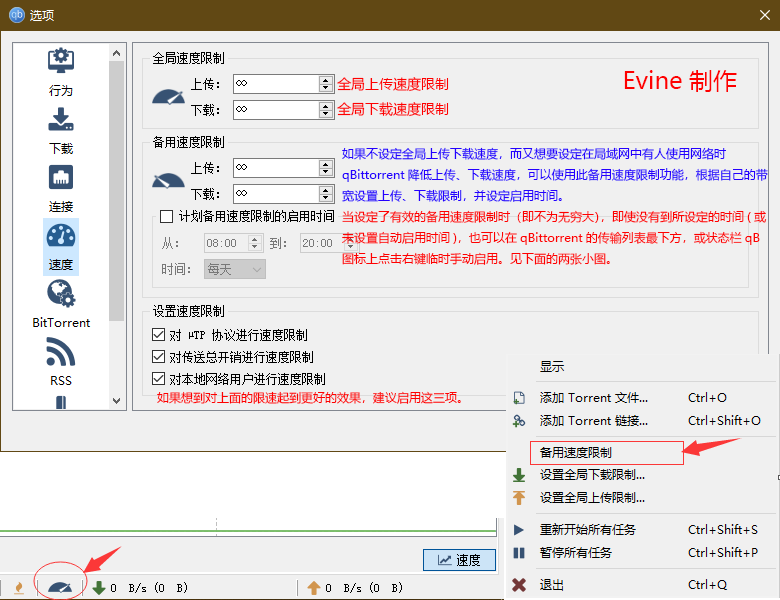The image size is (780, 600).
Task: Enable 计划备用速度限制的启用时间 checkbox
Action: (166, 216)
